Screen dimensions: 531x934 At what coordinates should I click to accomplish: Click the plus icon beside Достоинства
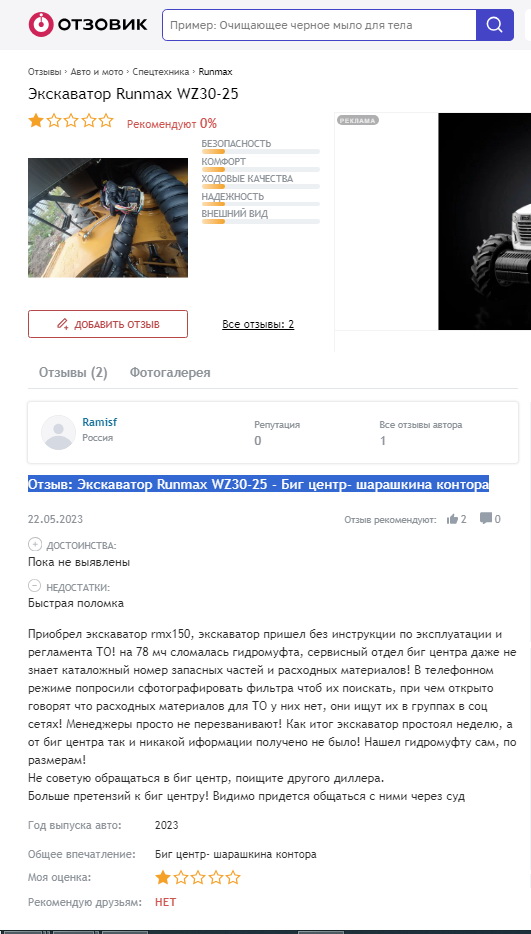coord(35,544)
